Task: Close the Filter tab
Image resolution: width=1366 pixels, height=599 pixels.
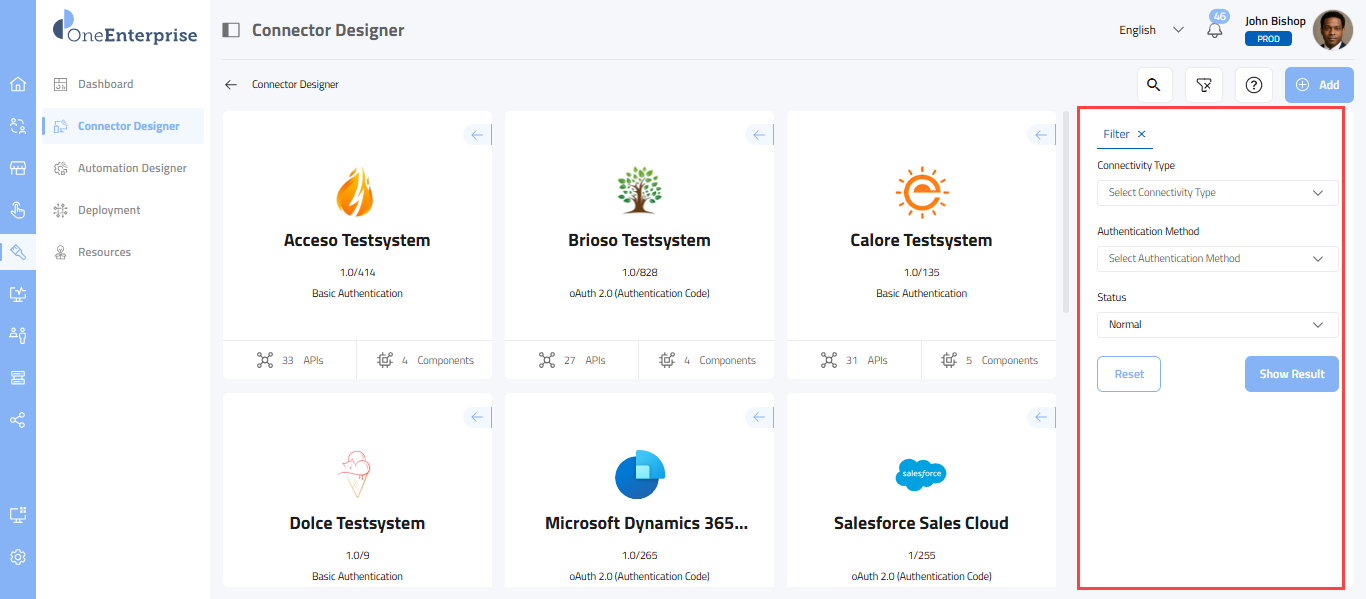Action: [x=1142, y=134]
